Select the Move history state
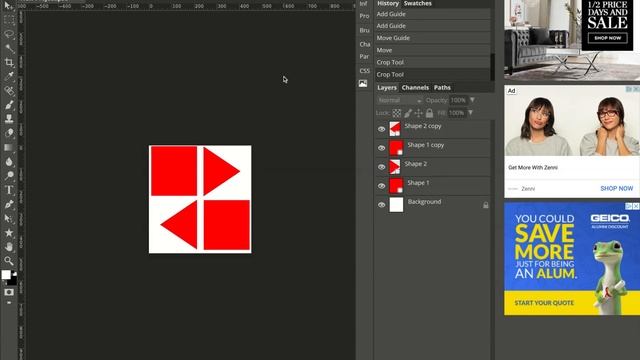The height and width of the screenshot is (360, 640). click(x=433, y=50)
